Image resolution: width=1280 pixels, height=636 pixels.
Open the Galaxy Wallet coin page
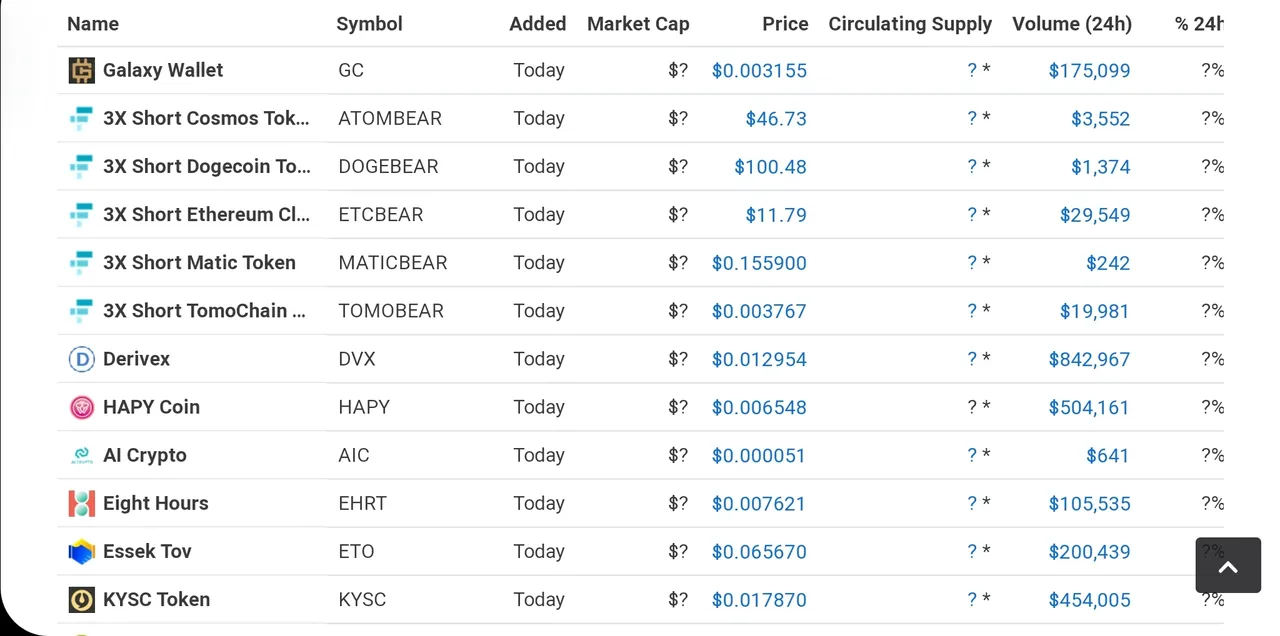tap(163, 70)
